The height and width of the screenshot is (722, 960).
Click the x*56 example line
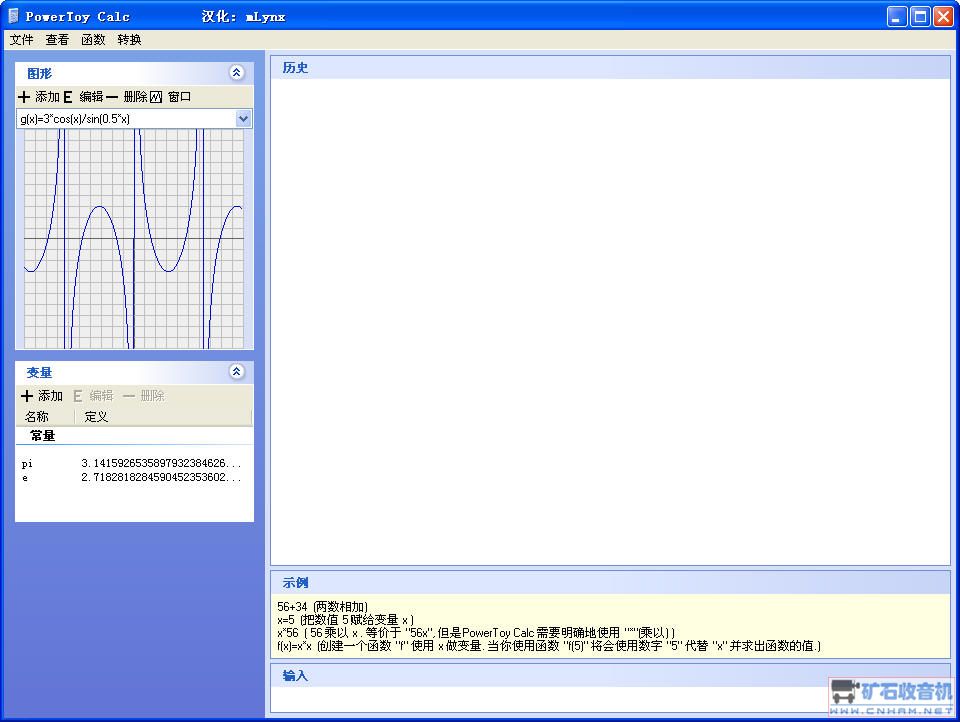click(x=476, y=633)
